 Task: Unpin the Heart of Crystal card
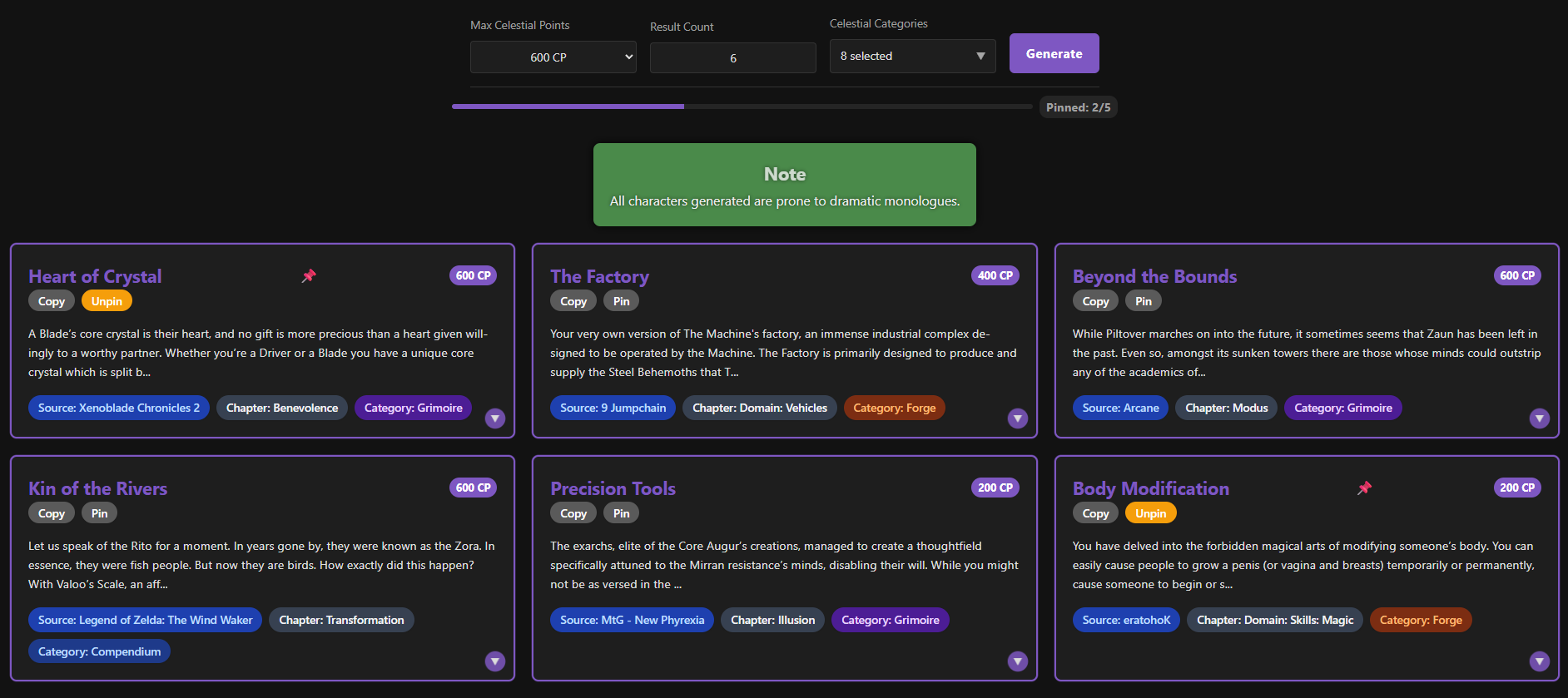tap(107, 301)
